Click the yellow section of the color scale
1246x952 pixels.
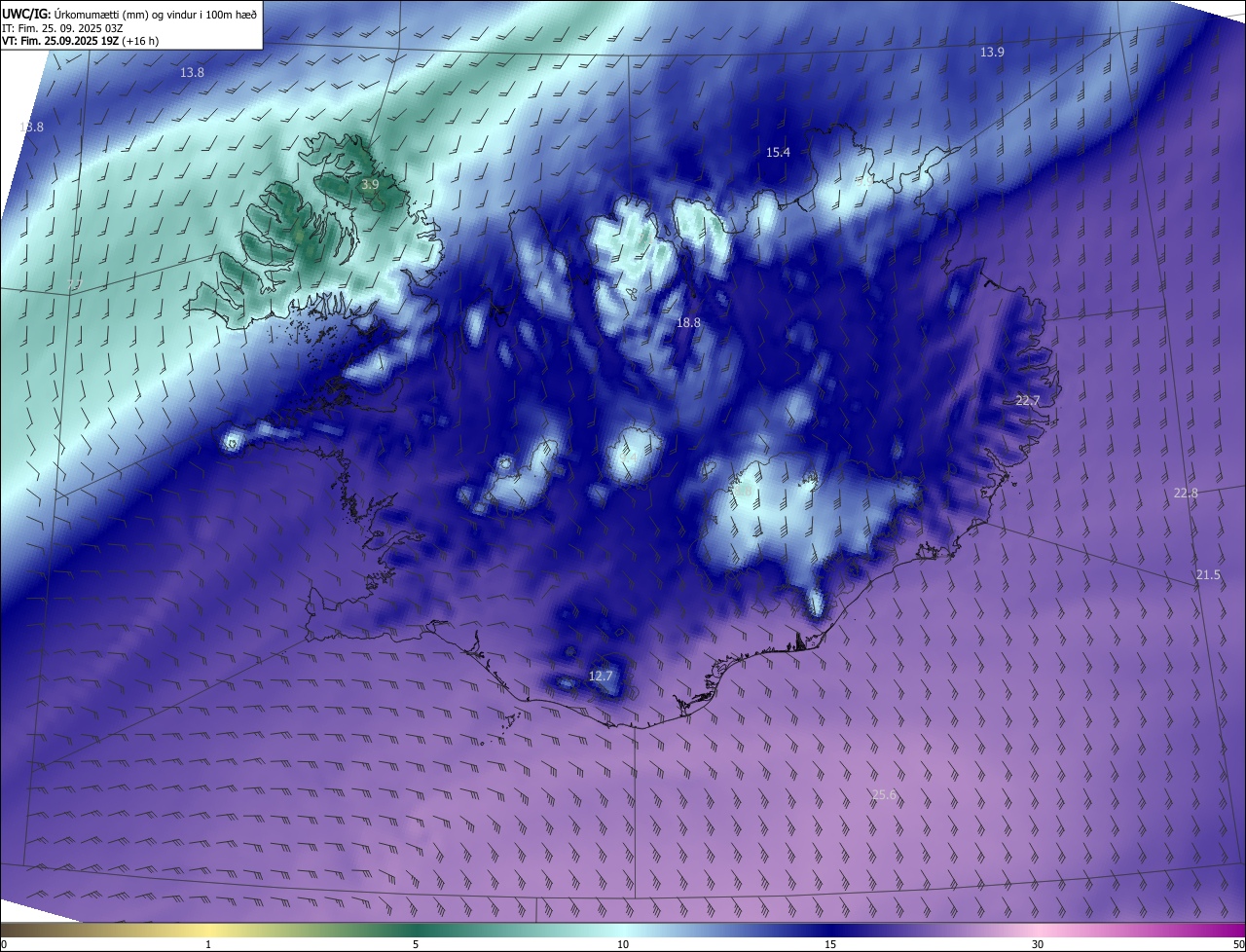pyautogui.click(x=209, y=930)
